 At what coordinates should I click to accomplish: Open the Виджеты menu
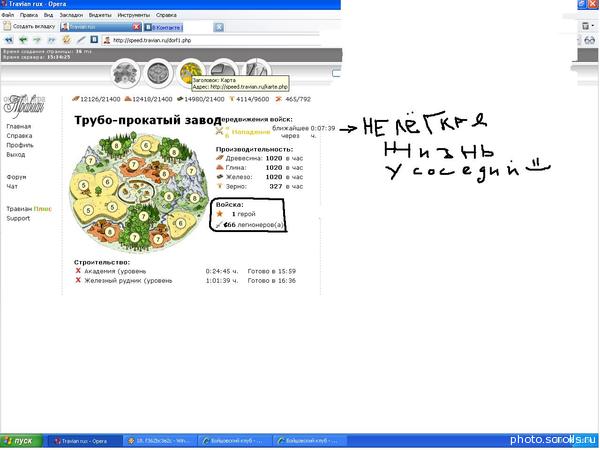pyautogui.click(x=100, y=15)
